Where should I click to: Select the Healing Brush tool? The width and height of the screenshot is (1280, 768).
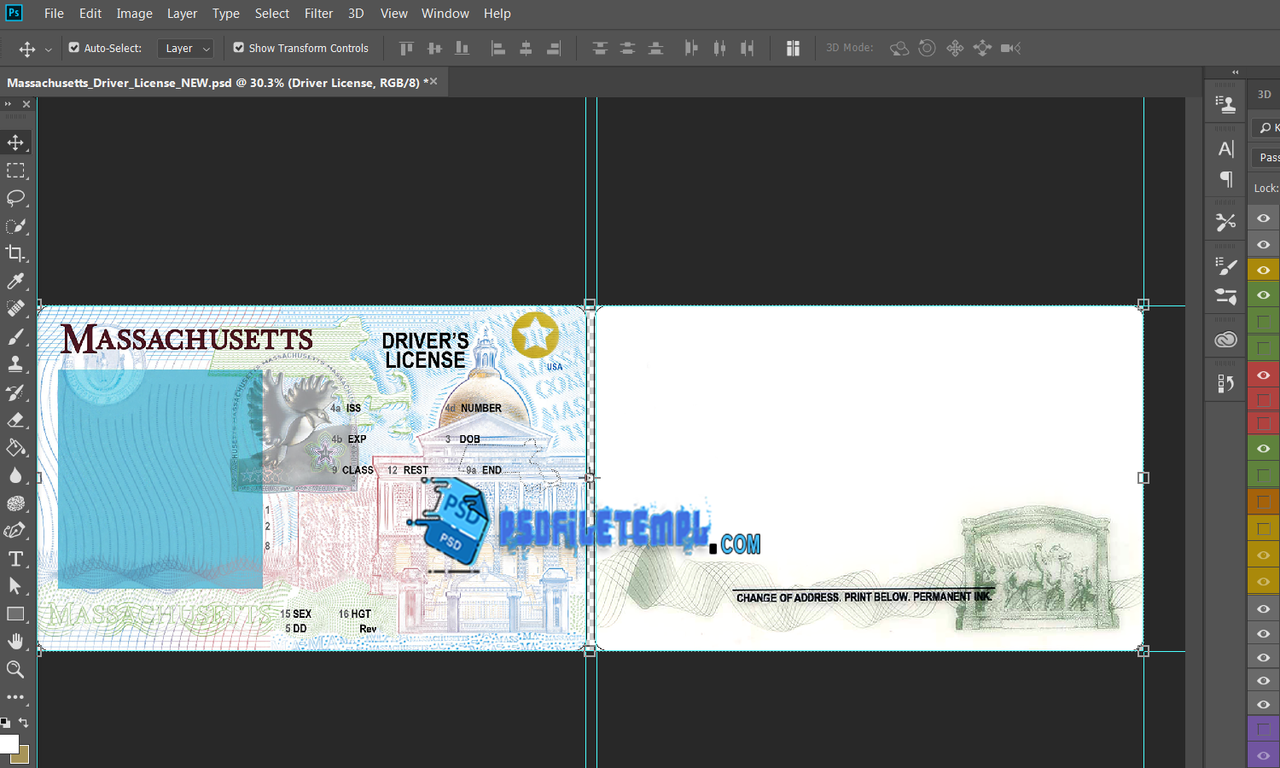point(16,309)
